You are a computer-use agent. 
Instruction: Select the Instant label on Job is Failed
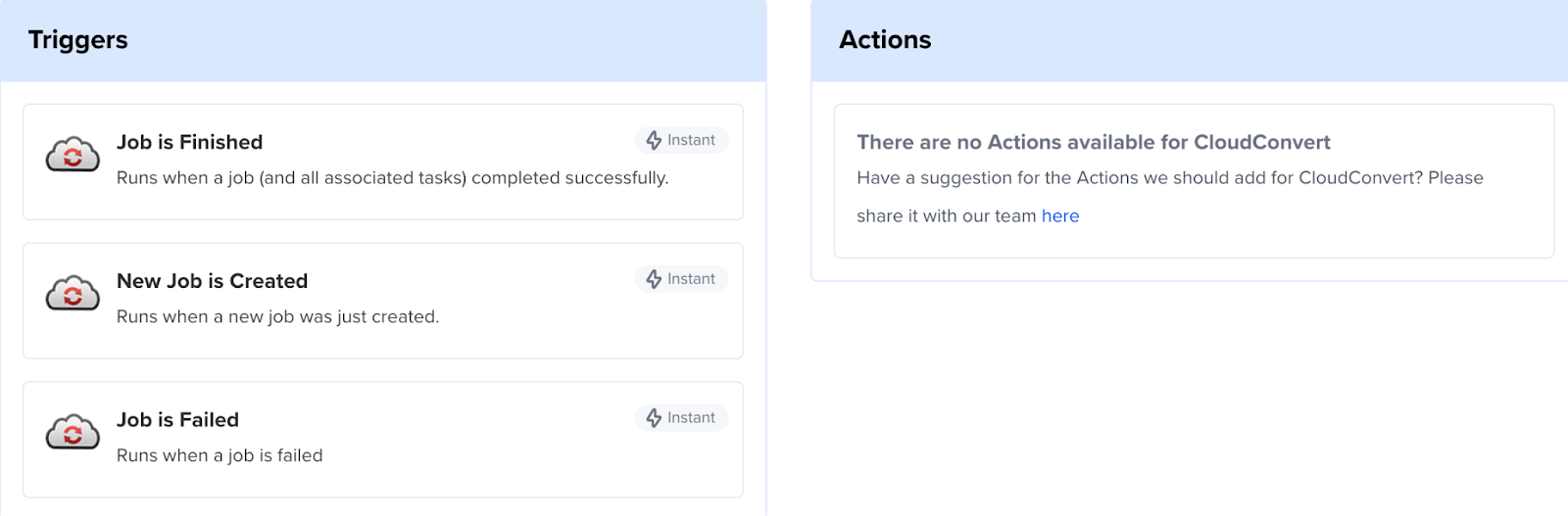coord(691,418)
